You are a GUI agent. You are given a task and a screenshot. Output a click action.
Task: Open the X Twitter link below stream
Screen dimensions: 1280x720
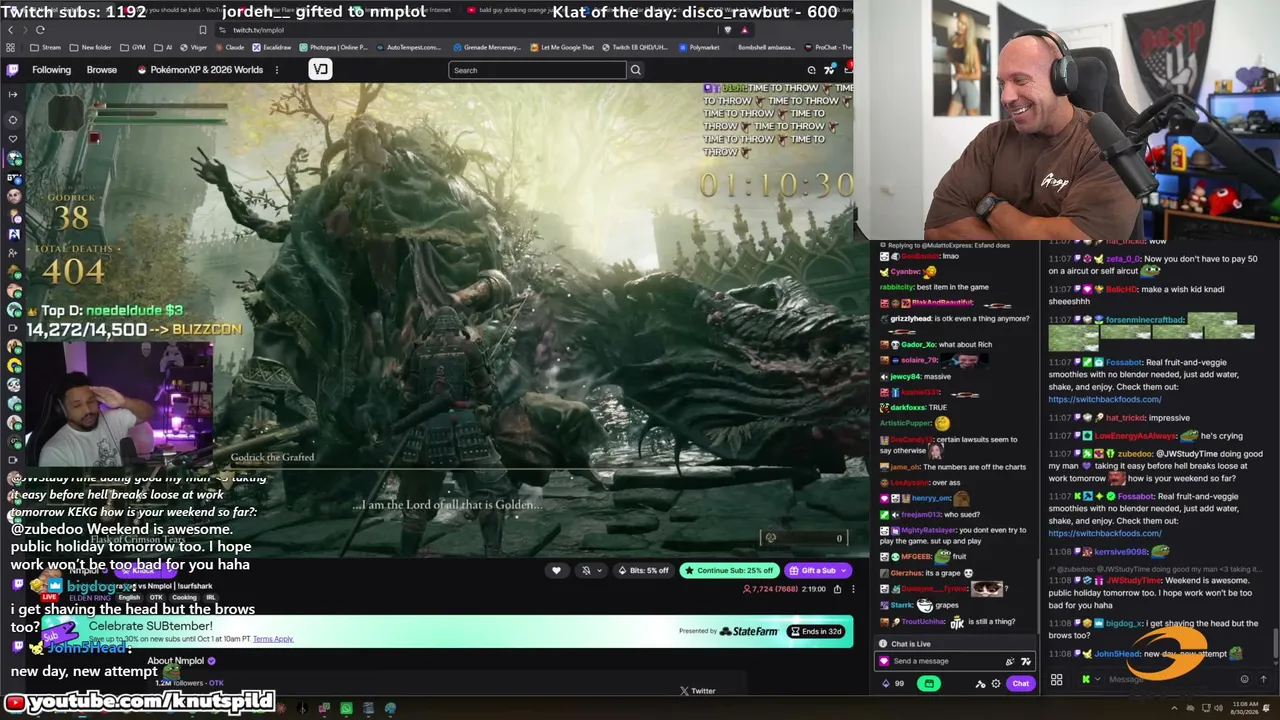698,691
